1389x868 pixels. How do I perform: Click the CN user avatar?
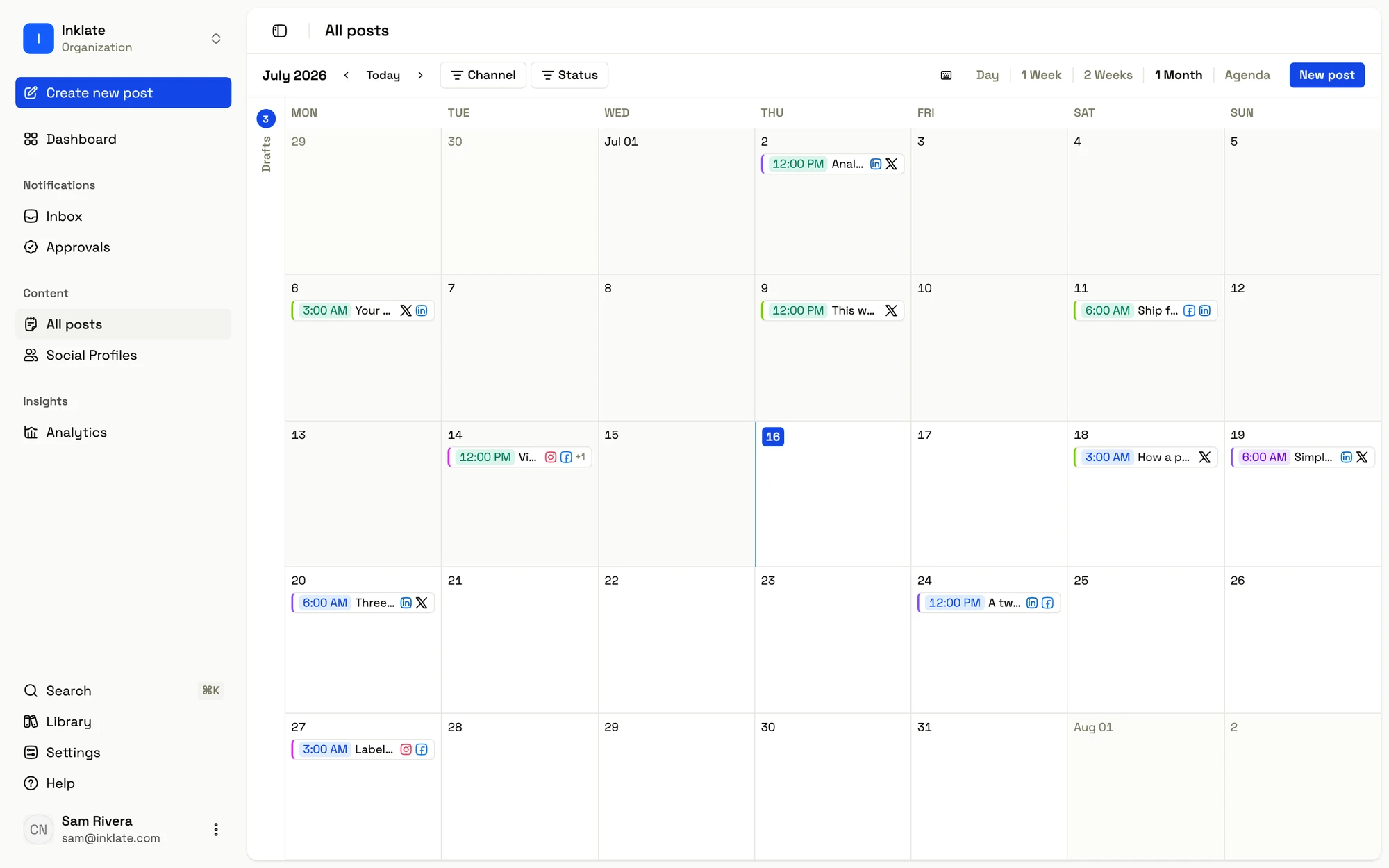click(x=38, y=829)
